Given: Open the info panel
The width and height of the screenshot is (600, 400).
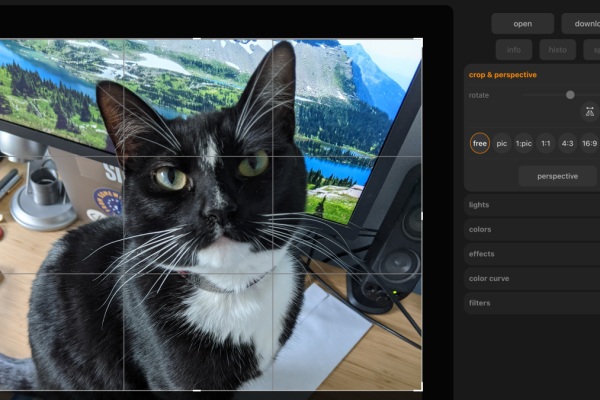Looking at the screenshot, I should click(514, 50).
